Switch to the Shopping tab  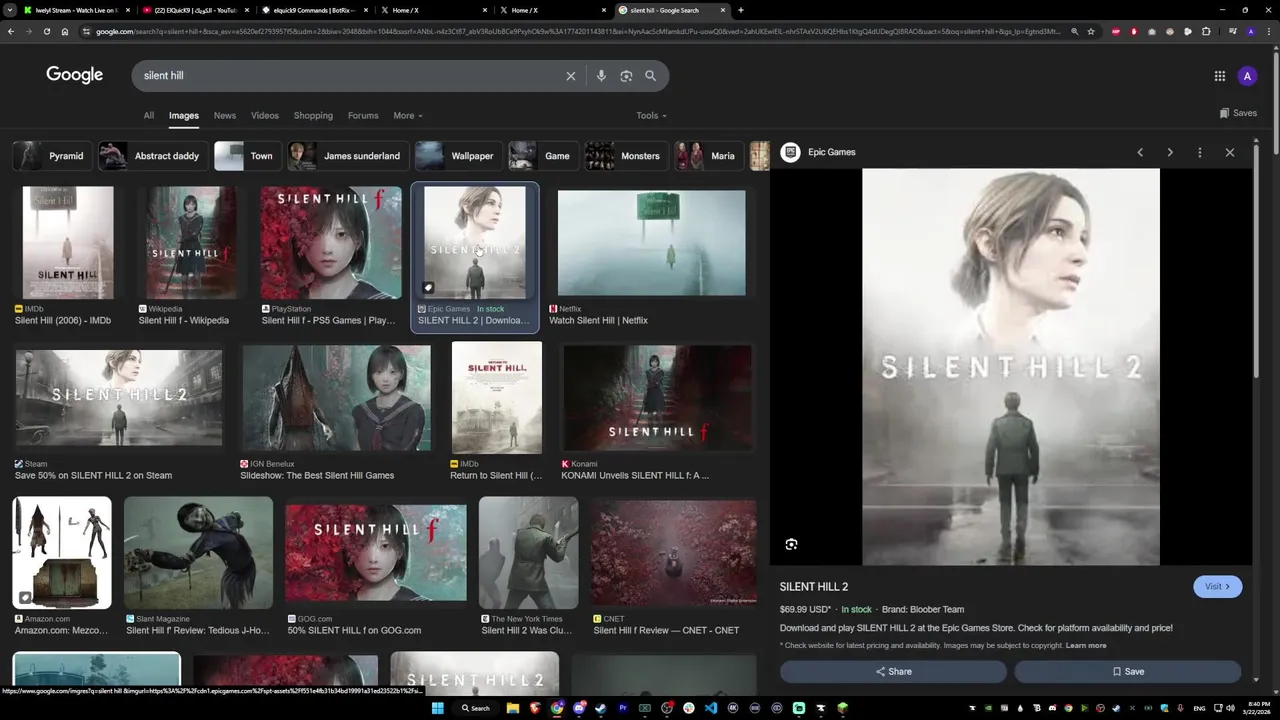[313, 116]
